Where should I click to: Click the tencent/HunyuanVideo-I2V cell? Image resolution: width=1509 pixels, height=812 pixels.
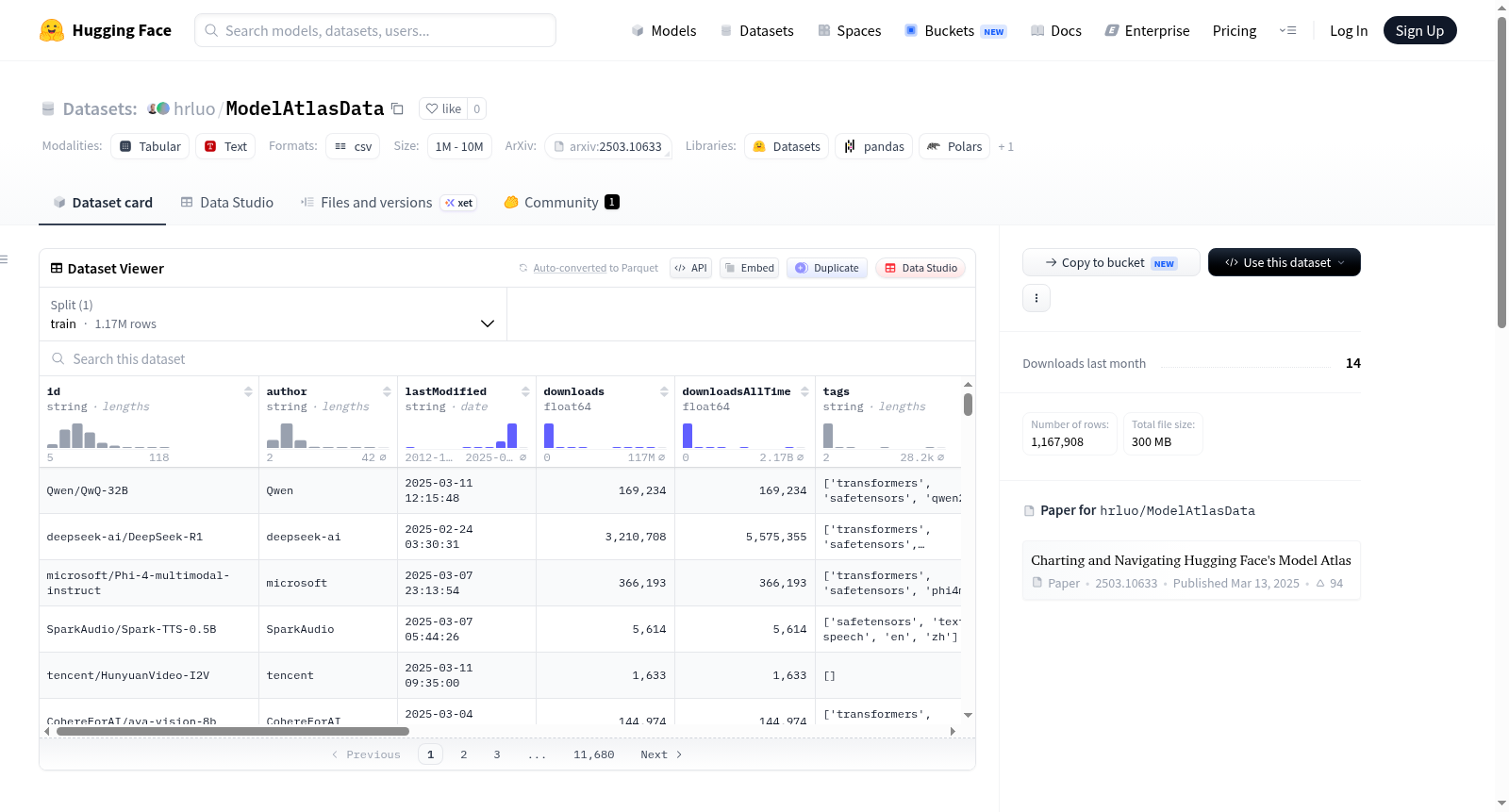click(x=149, y=675)
